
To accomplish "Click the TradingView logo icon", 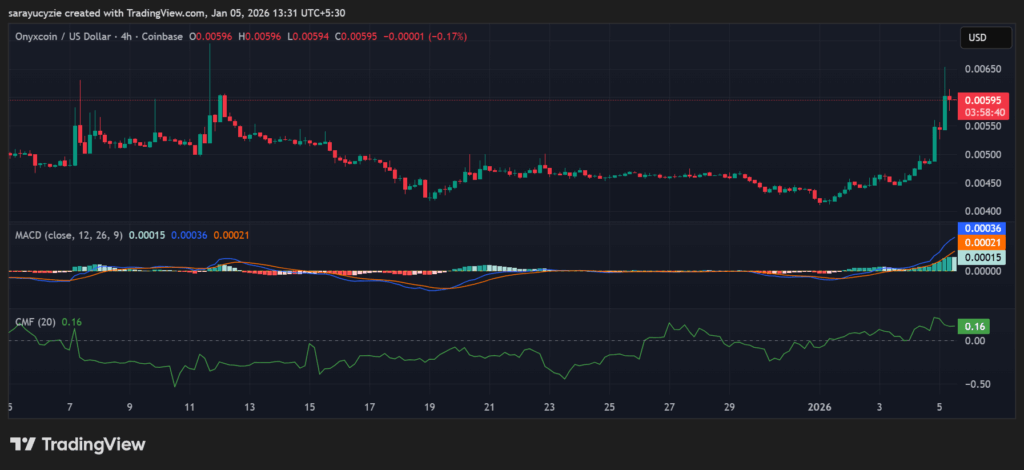I will (x=23, y=444).
